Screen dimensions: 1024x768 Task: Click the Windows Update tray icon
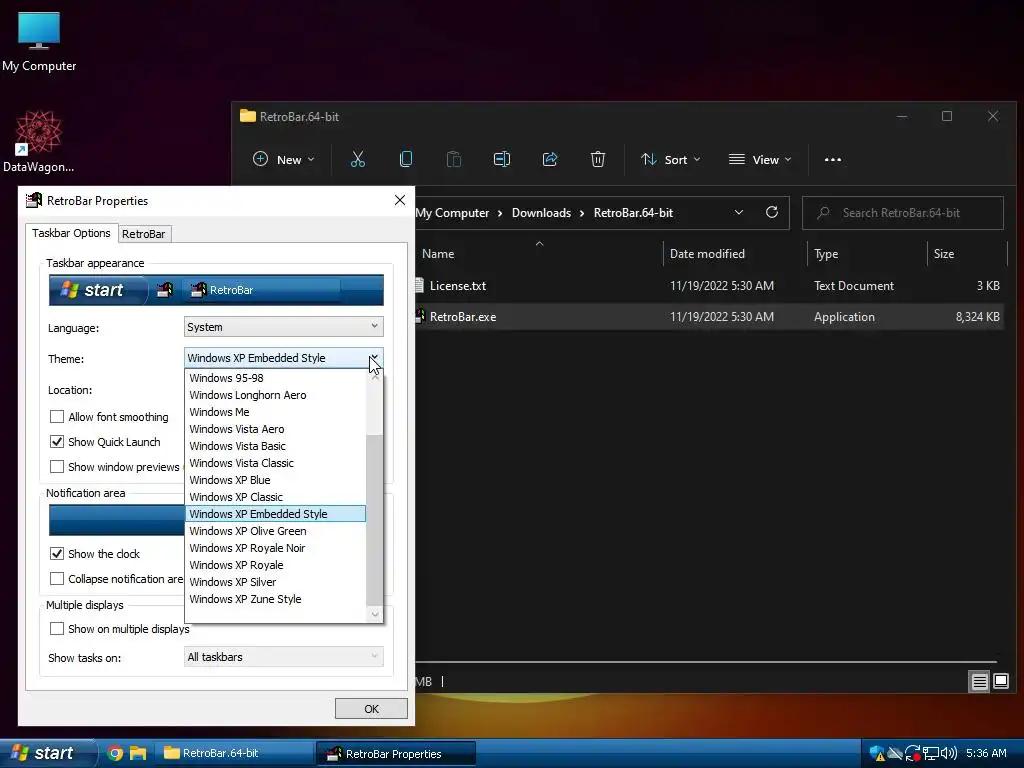pos(913,754)
